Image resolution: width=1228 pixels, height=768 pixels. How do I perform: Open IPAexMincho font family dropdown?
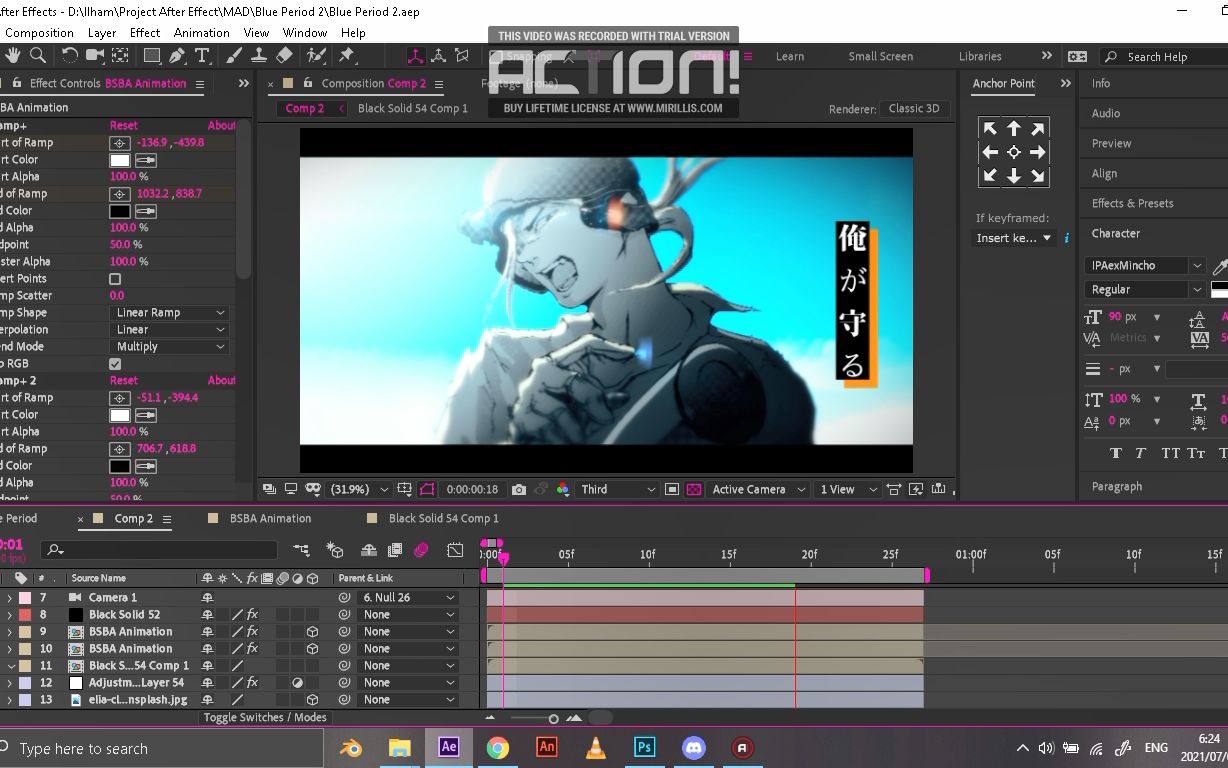tap(1144, 265)
